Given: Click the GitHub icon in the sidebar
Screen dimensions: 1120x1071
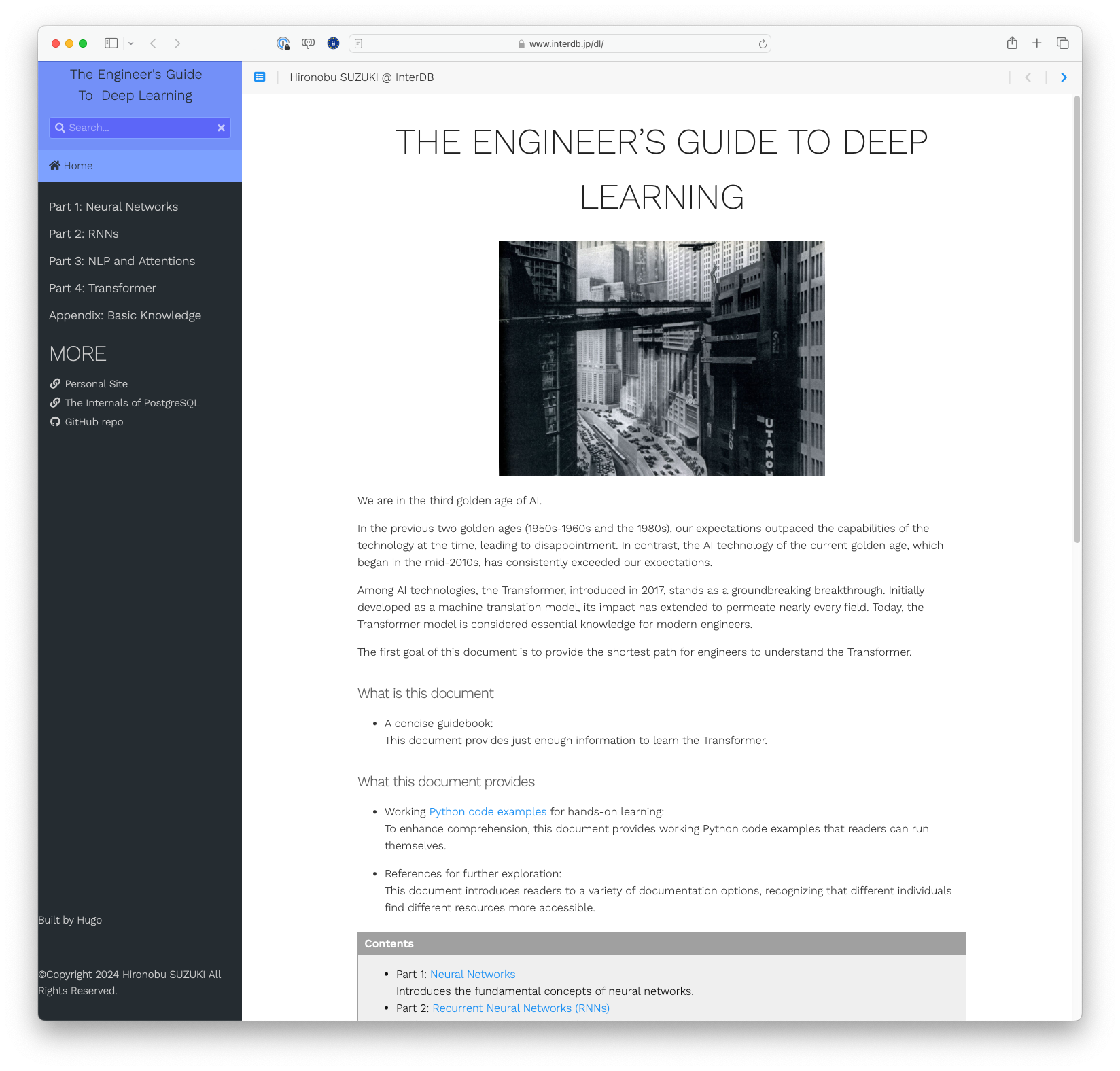Looking at the screenshot, I should (55, 421).
